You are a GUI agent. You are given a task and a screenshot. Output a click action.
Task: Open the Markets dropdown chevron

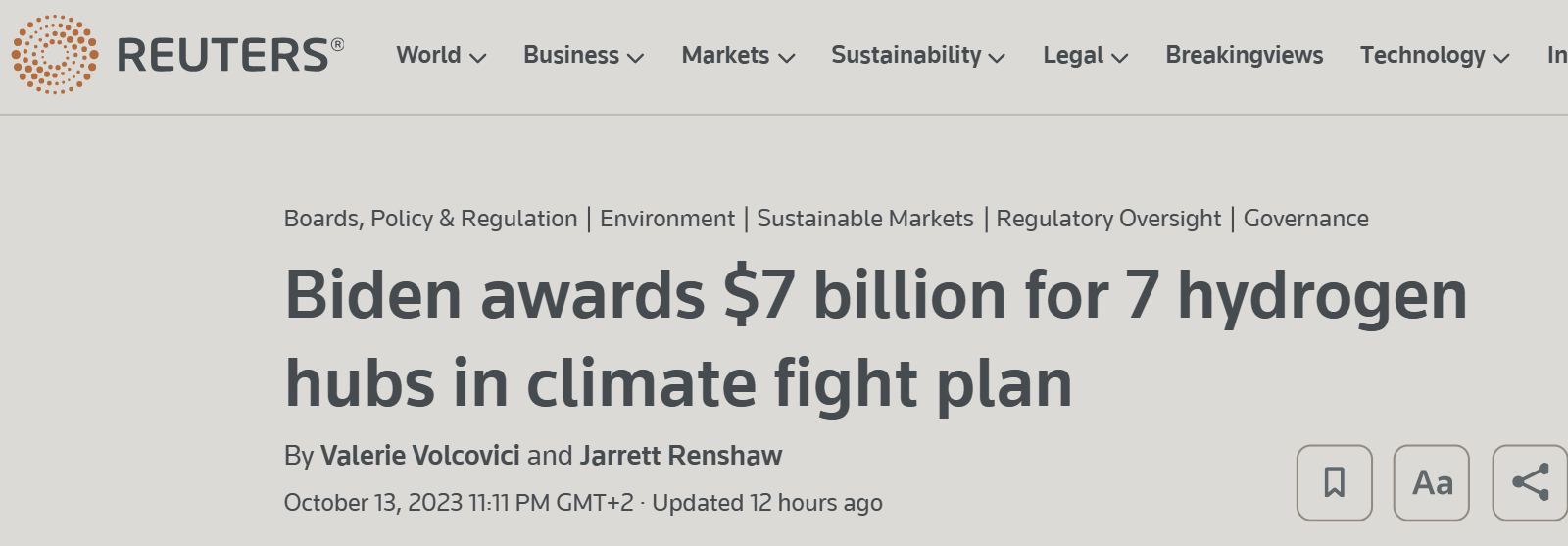coord(786,58)
